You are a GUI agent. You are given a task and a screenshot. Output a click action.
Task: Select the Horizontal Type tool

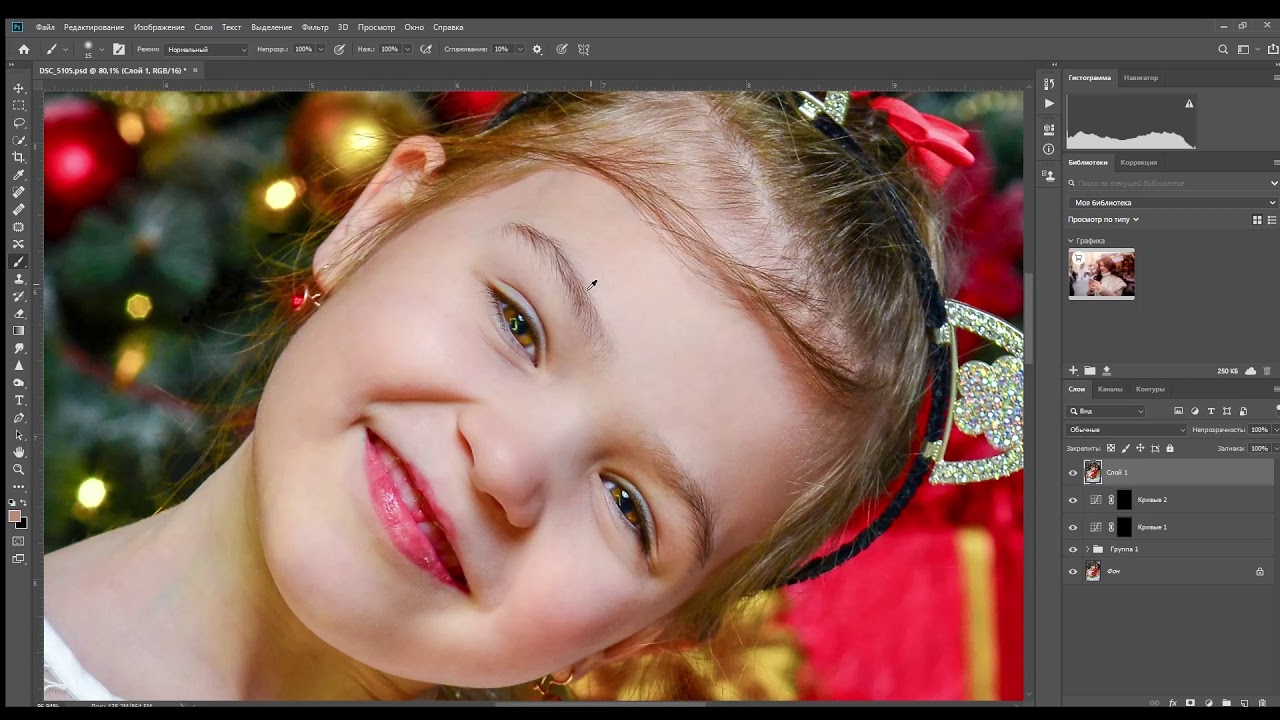[x=18, y=400]
